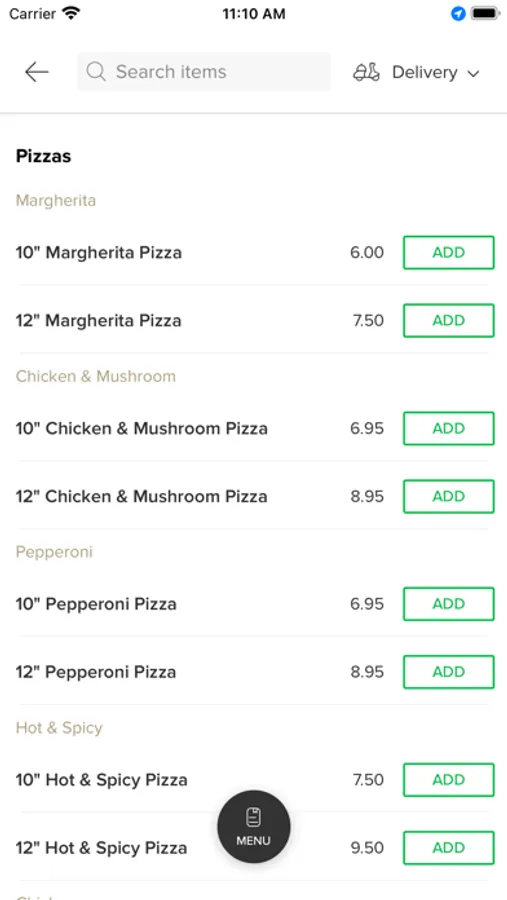Expand the Delivery dropdown chevron

pos(473,73)
